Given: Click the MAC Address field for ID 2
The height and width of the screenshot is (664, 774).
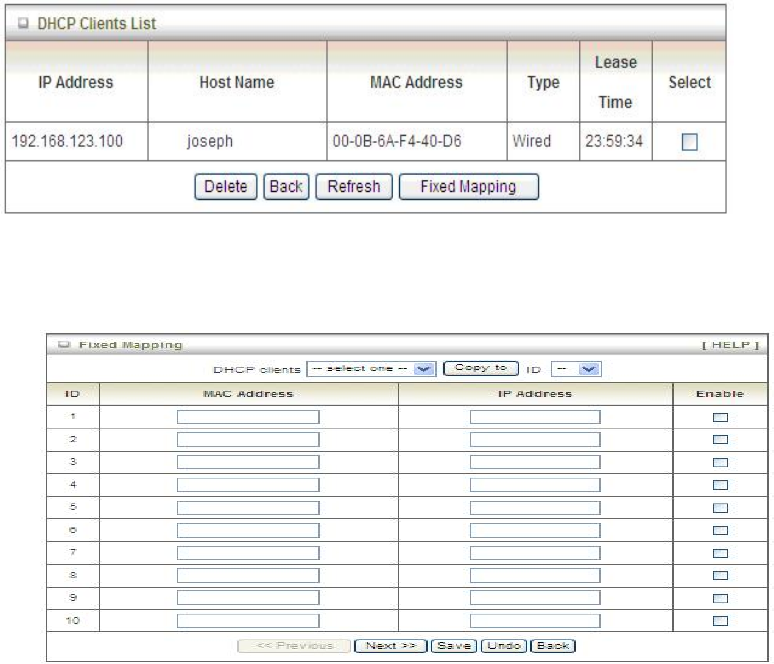Looking at the screenshot, I should coord(248,439).
